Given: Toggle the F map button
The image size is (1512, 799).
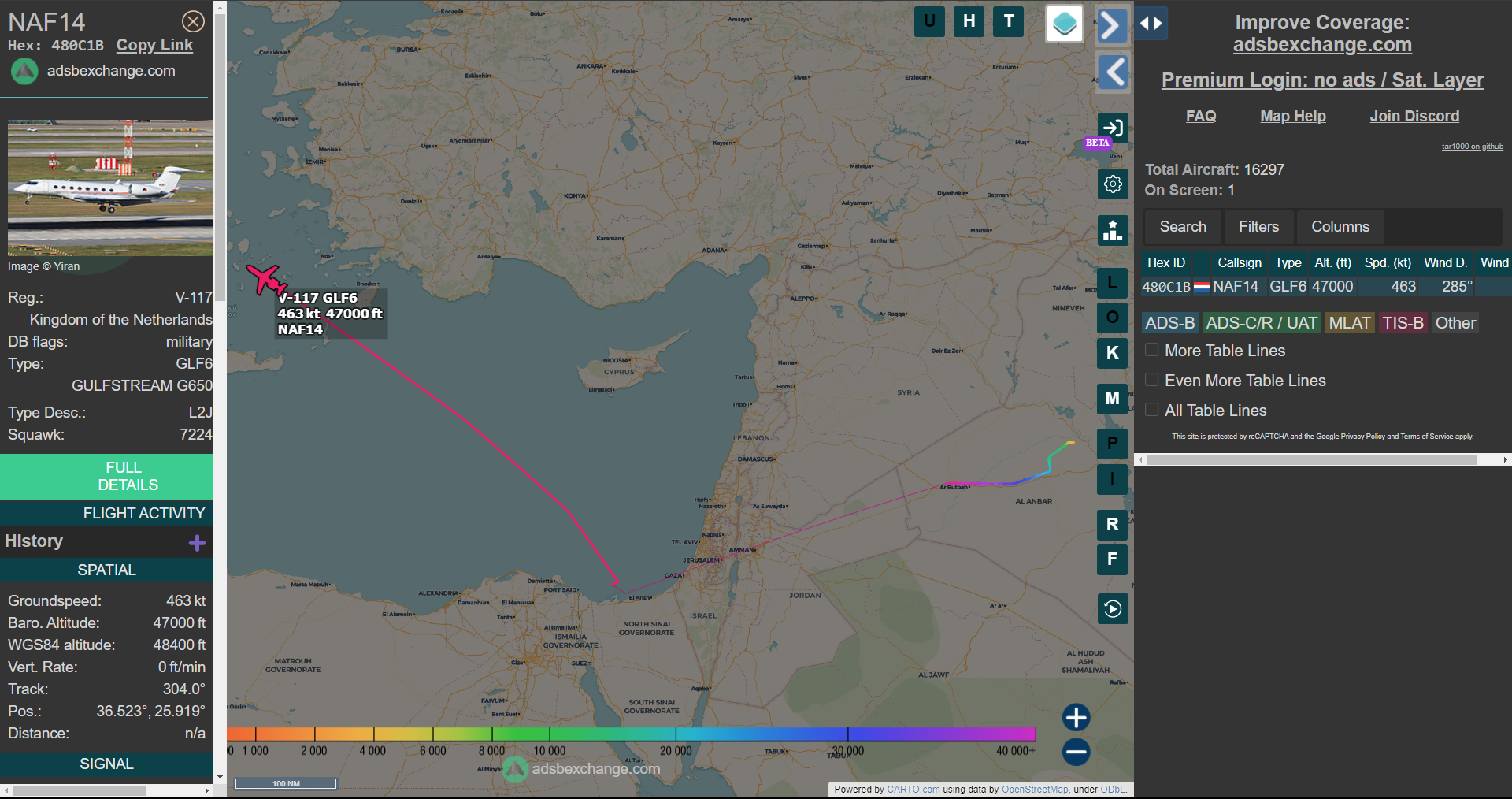Looking at the screenshot, I should [1113, 559].
